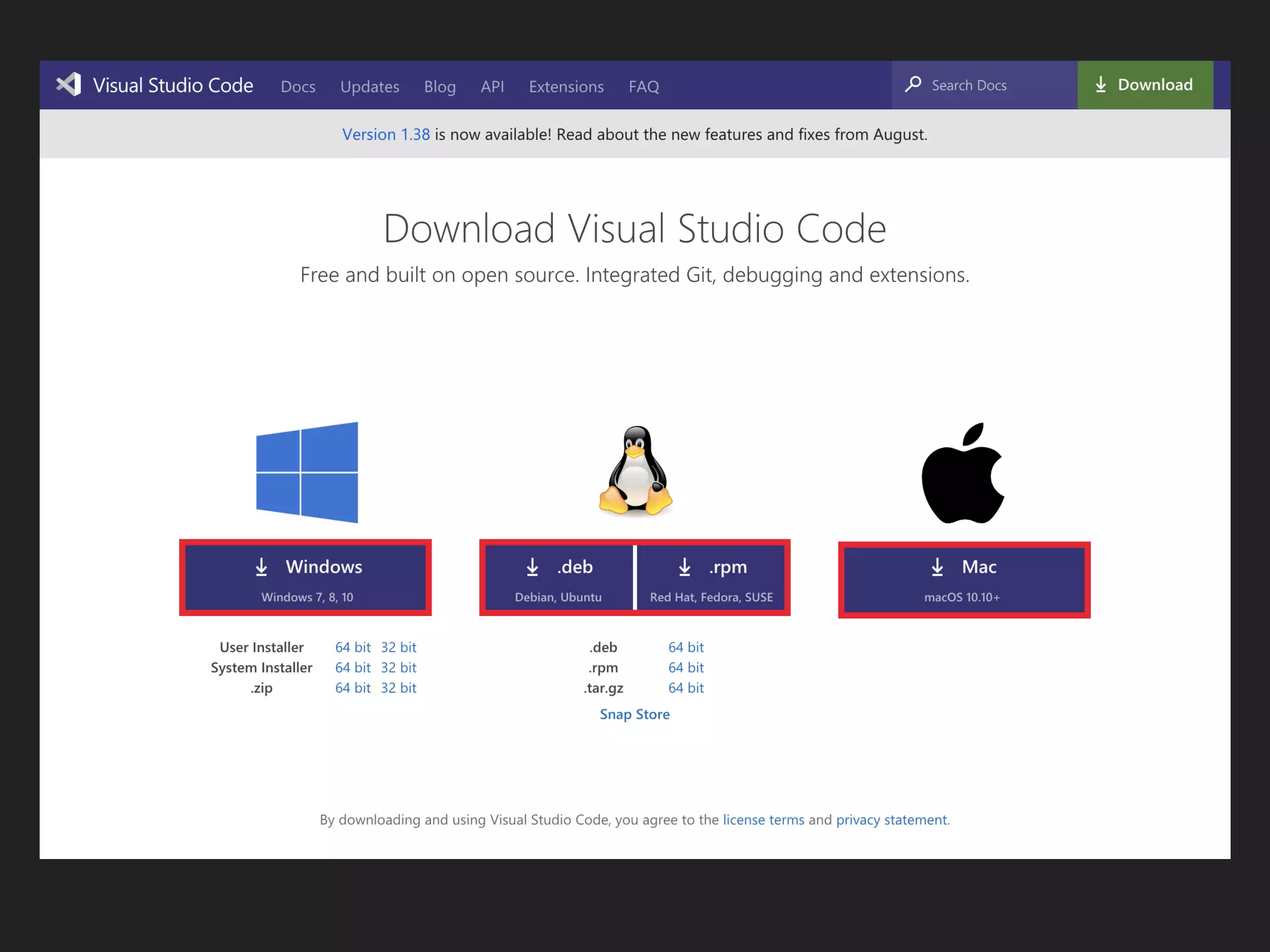The image size is (1270, 952).
Task: Click the Windows logo image
Action: click(307, 472)
